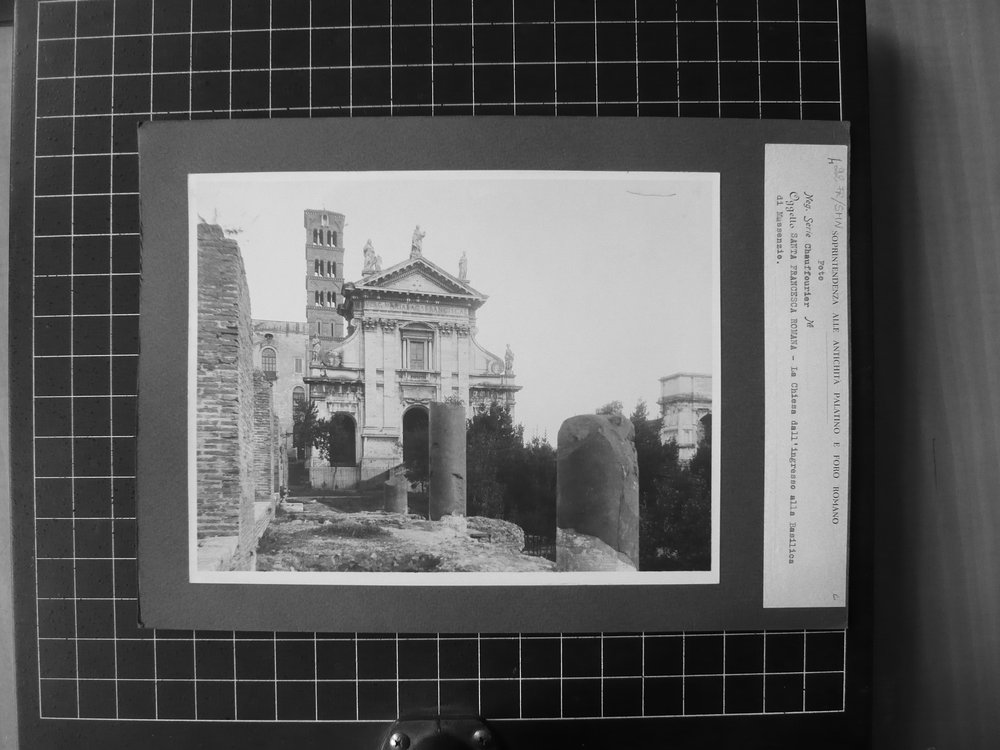Click the short column stump beside the tall column
Image resolution: width=1000 pixels, height=750 pixels.
coord(395,496)
